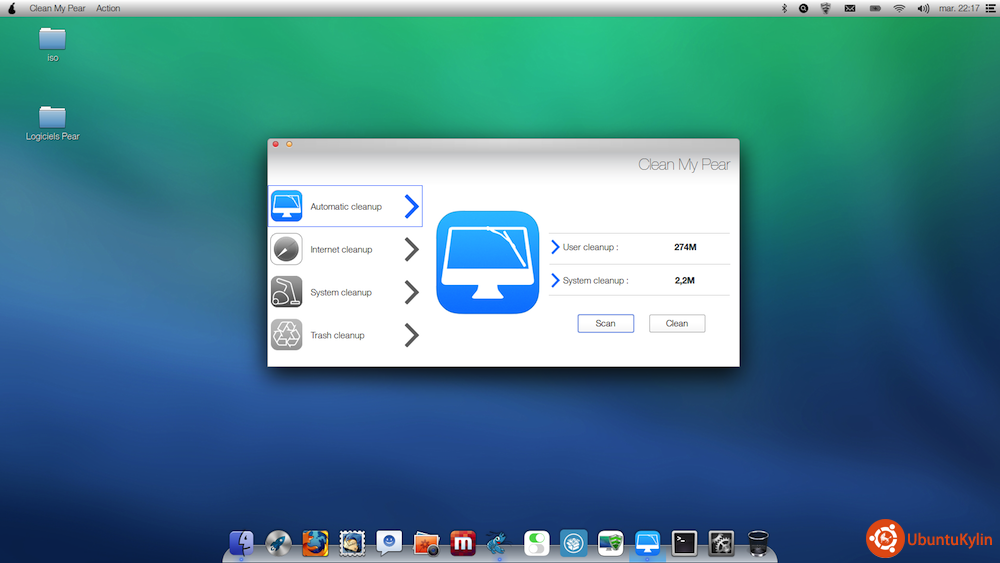Choose the System cleanup vacuum icon
Image resolution: width=1000 pixels, height=563 pixels.
coord(286,292)
